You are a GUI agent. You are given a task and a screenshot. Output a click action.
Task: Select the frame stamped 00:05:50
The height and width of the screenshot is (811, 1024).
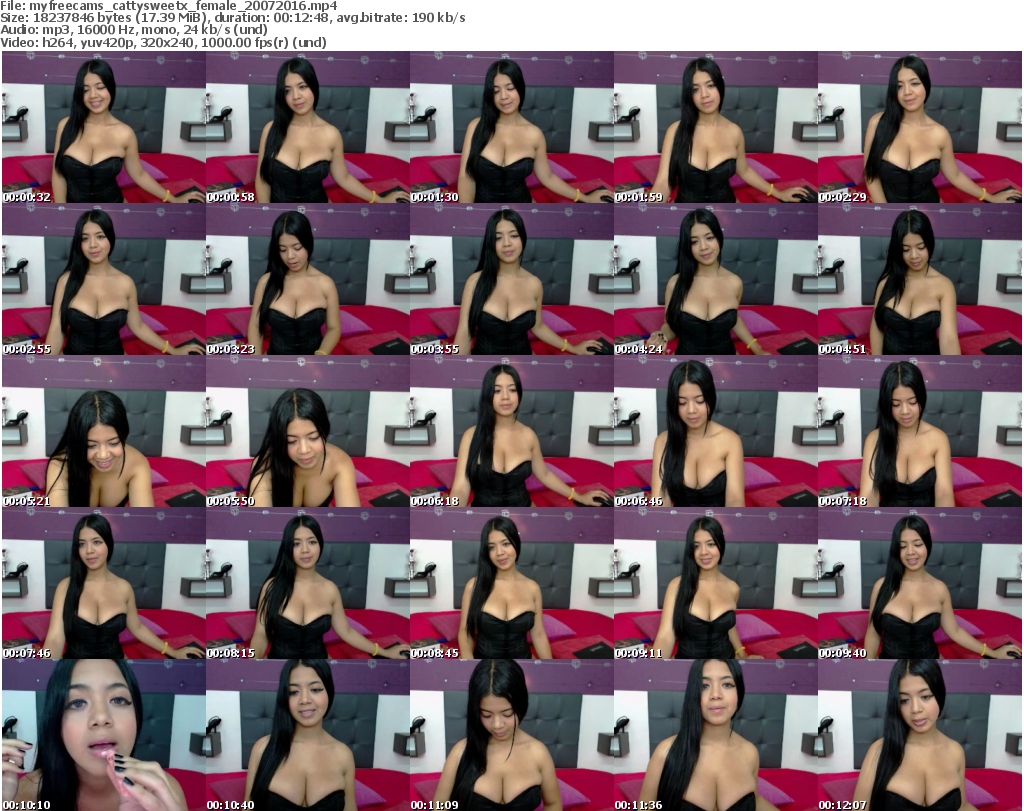pyautogui.click(x=308, y=432)
